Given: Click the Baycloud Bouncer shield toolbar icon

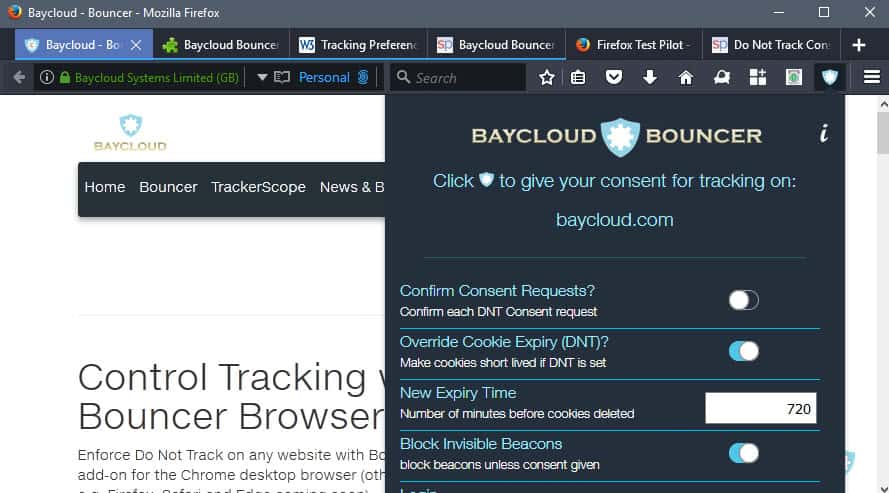Looking at the screenshot, I should pos(829,77).
